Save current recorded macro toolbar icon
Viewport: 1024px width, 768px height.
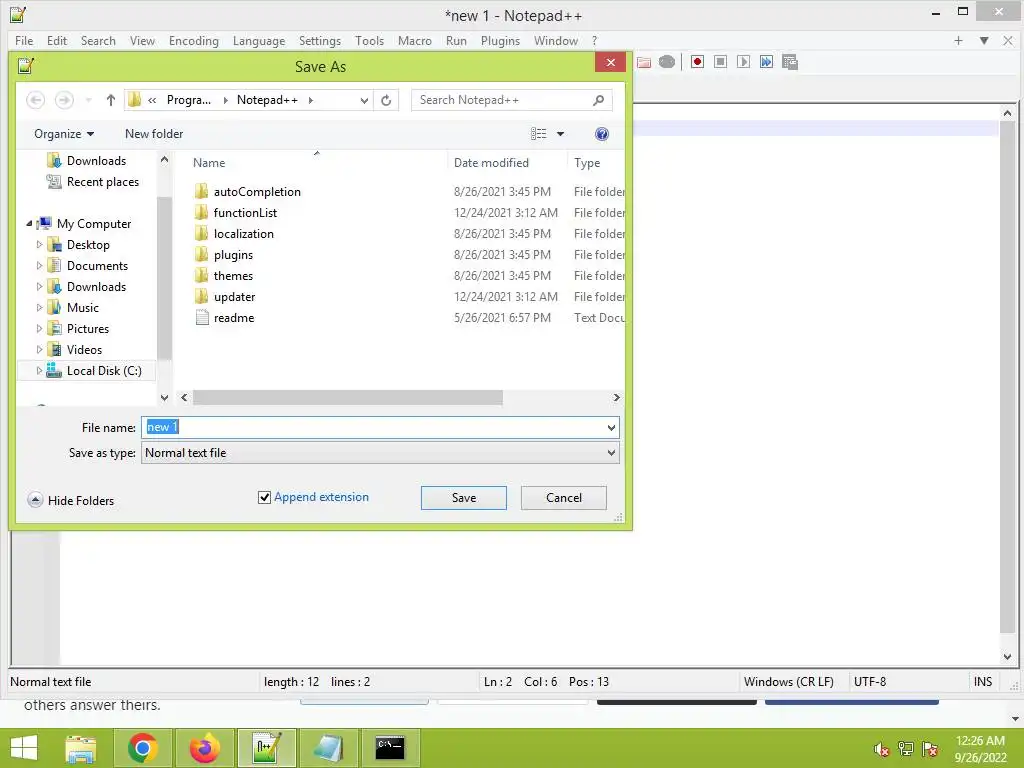790,61
